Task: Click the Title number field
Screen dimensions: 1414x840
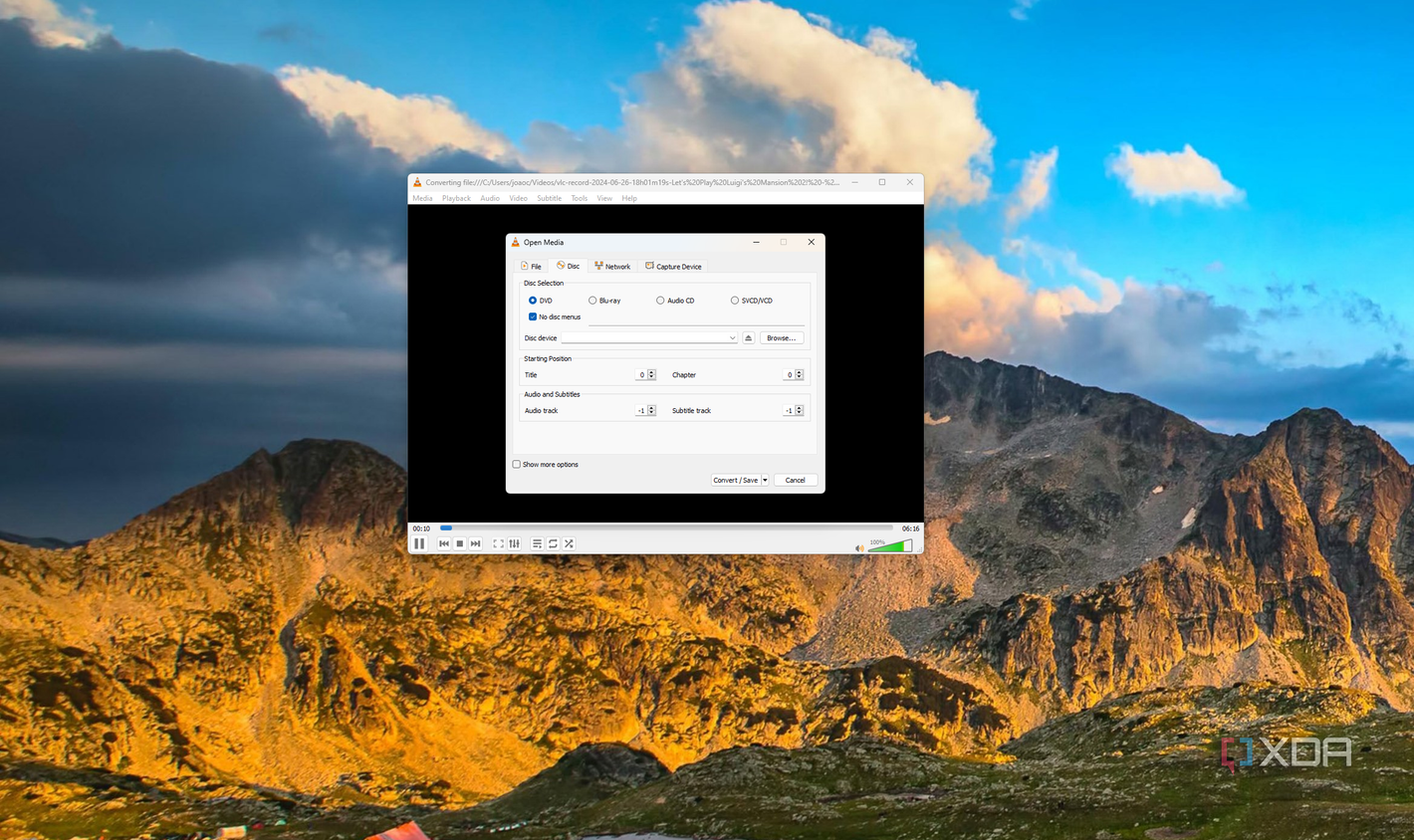Action: tap(640, 375)
